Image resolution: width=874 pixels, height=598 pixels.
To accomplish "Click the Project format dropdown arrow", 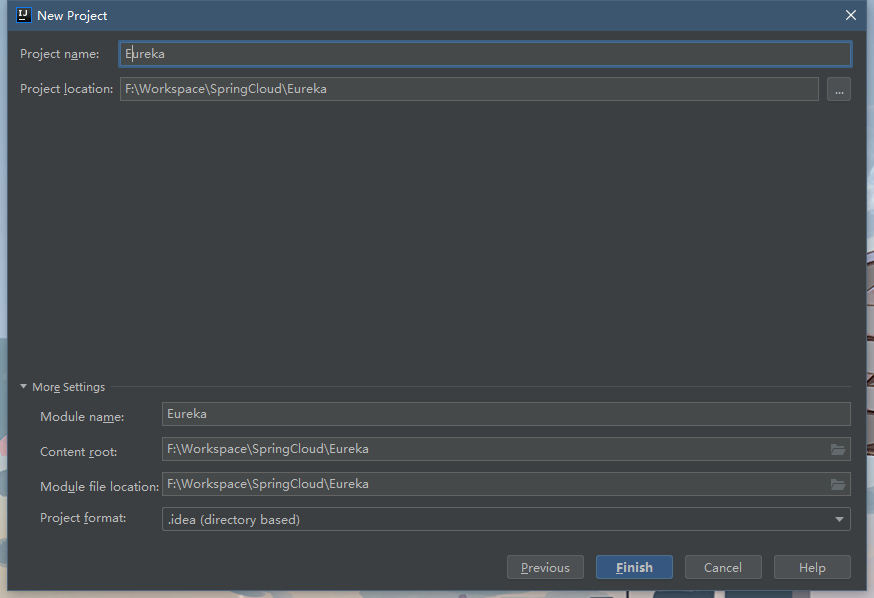I will point(838,520).
